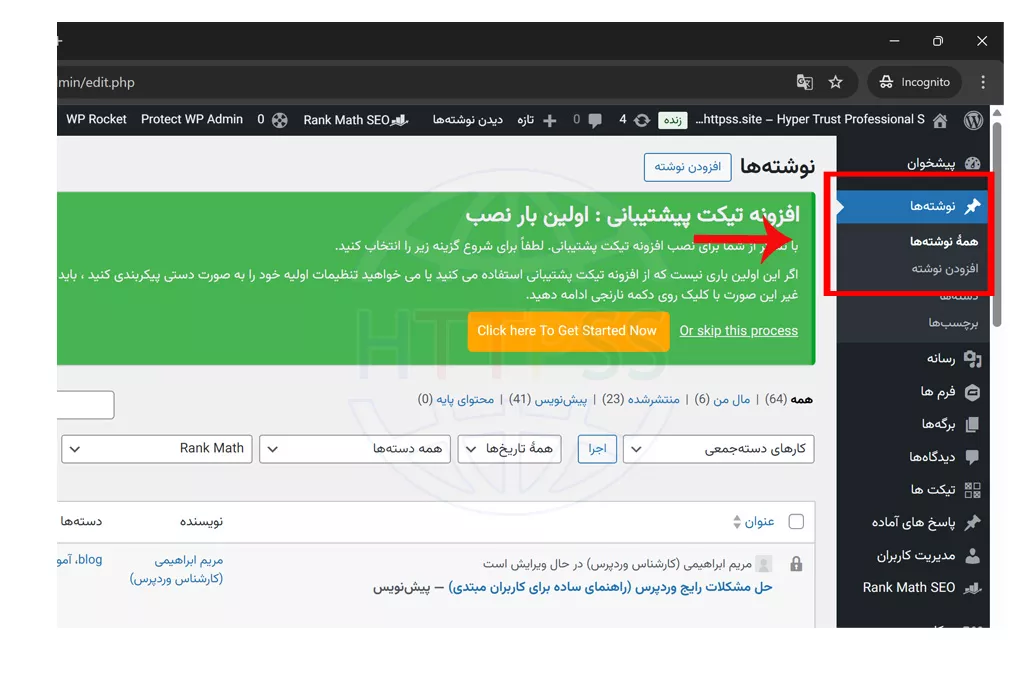Click the افزودن نوشته button beside page title

[688, 167]
